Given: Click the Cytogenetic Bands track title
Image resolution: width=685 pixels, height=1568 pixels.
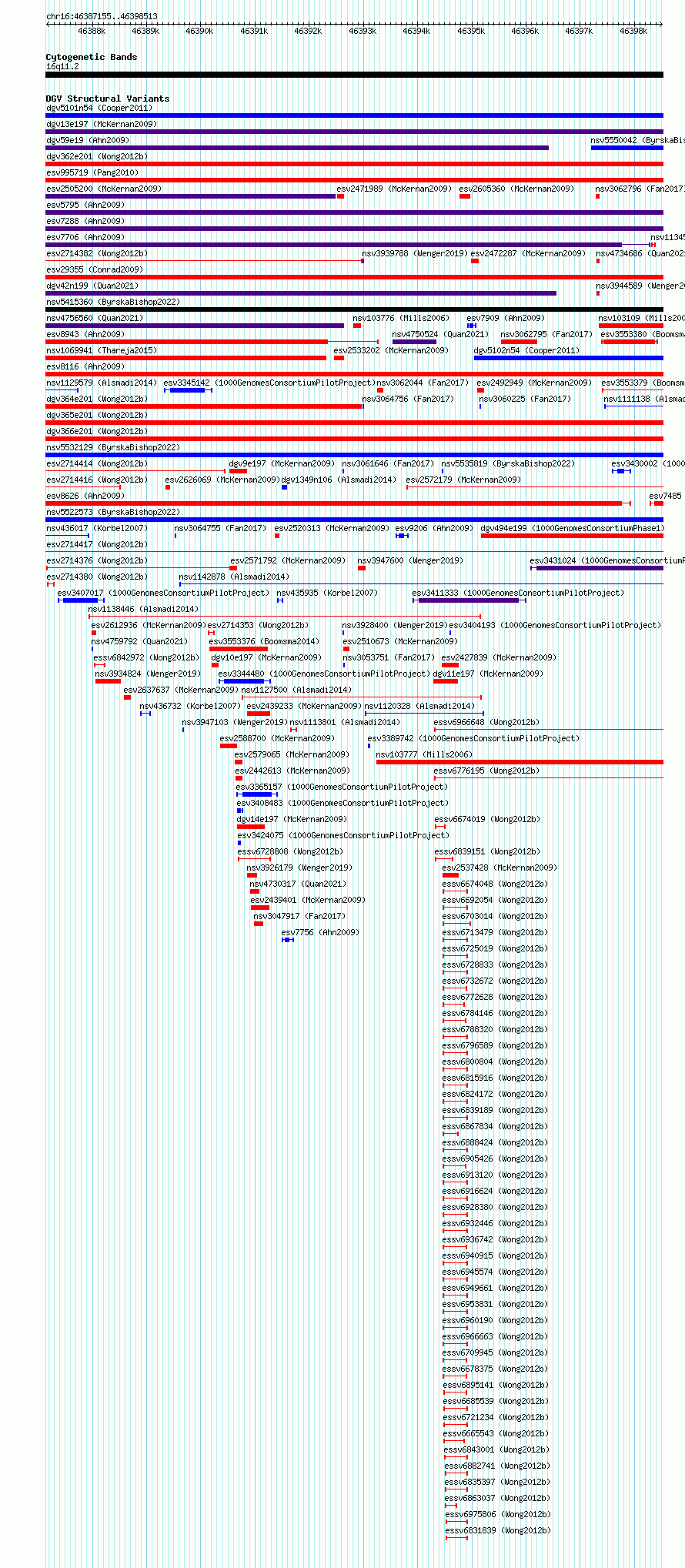Looking at the screenshot, I should coord(91,57).
